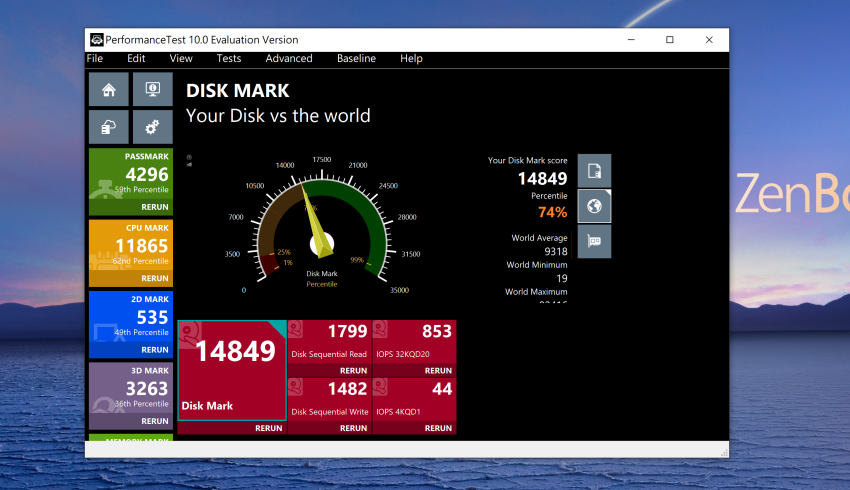Click the World Average 9318 value
This screenshot has width=850, height=490.
pyautogui.click(x=556, y=252)
